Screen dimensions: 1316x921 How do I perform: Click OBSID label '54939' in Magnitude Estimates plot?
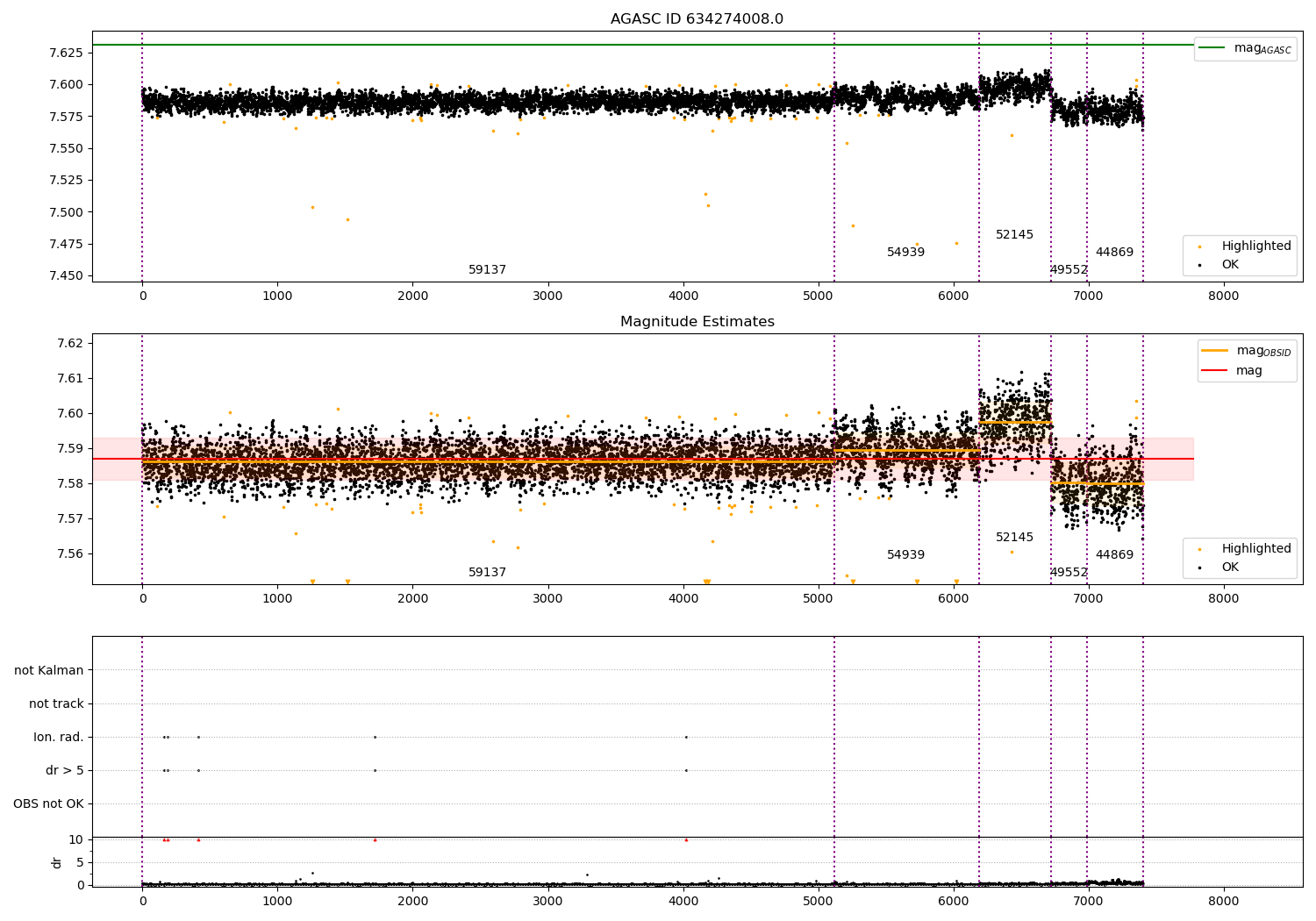click(x=905, y=555)
